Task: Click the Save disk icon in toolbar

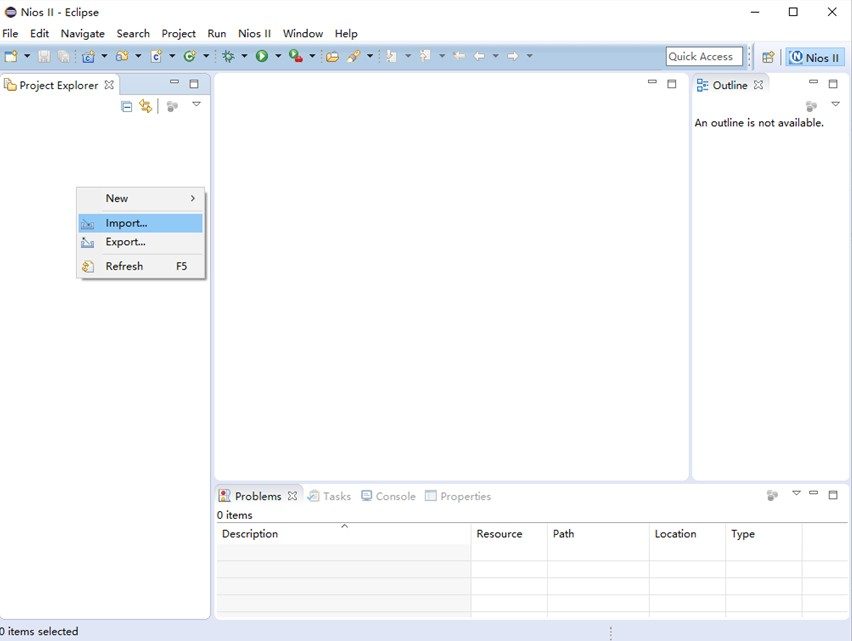Action: click(x=44, y=57)
